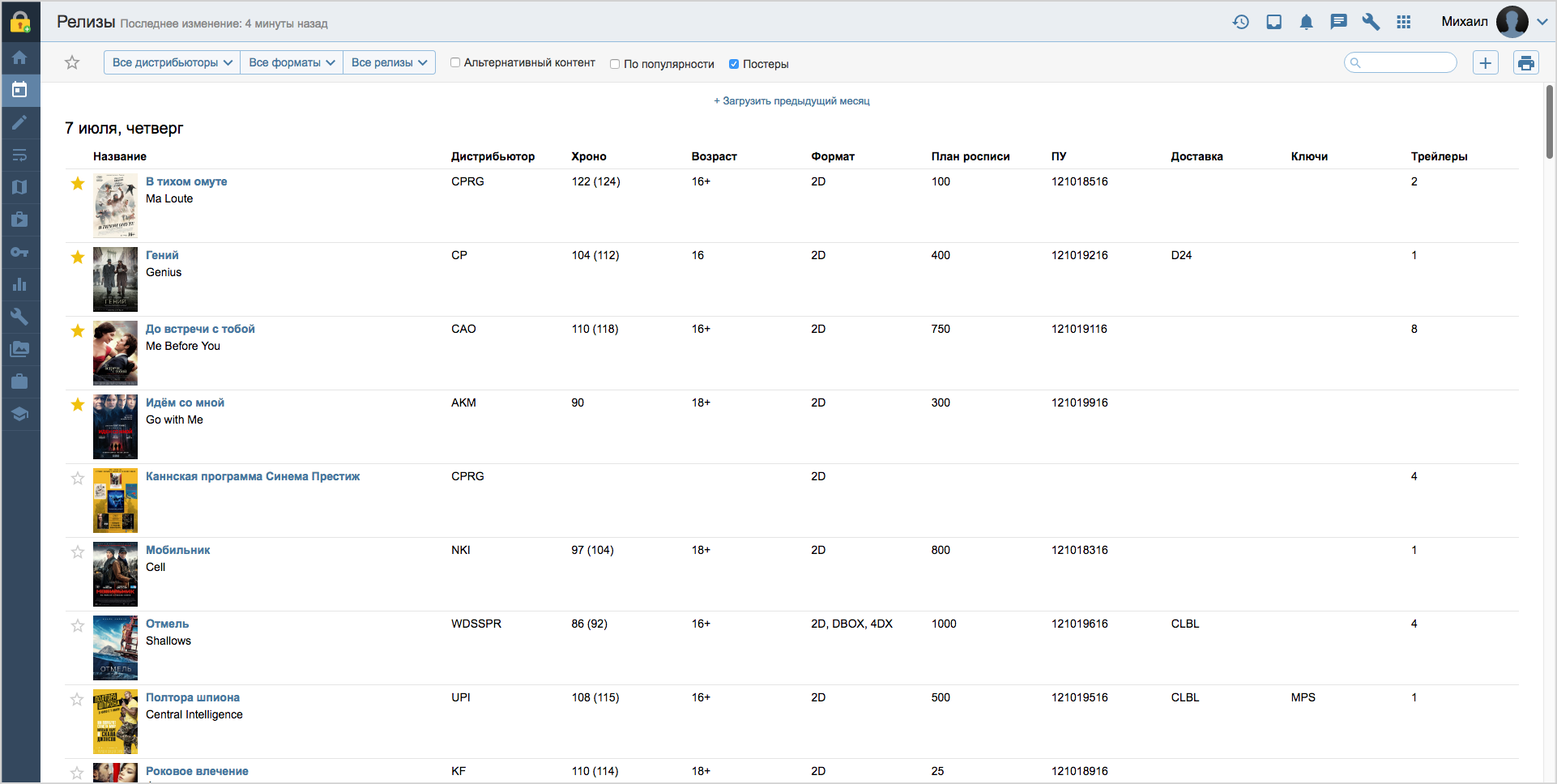
Task: Click the search input field
Action: point(1401,62)
